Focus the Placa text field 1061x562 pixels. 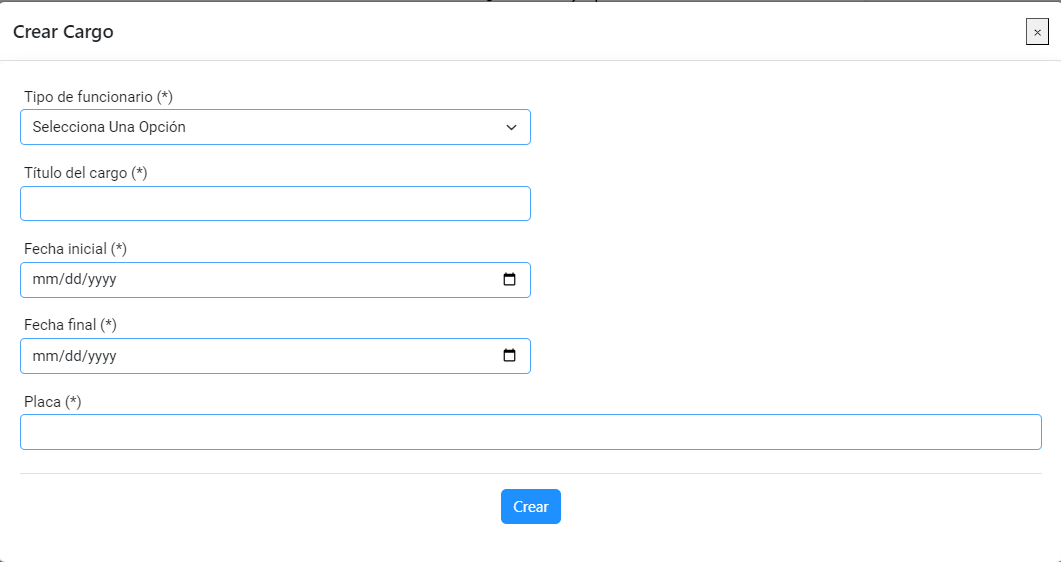click(x=530, y=432)
